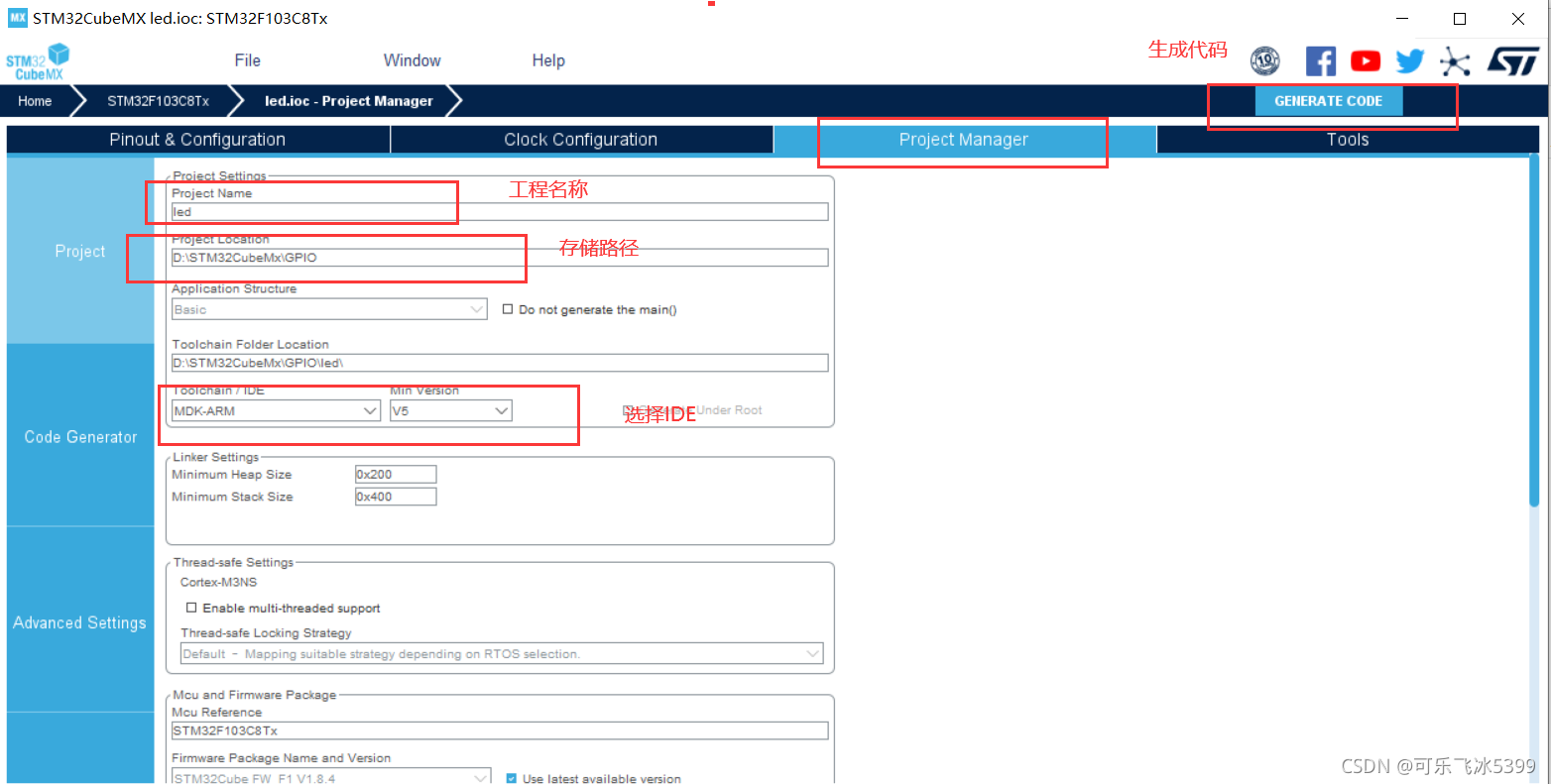
Task: Open the Application Structure dropdown
Action: [329, 309]
